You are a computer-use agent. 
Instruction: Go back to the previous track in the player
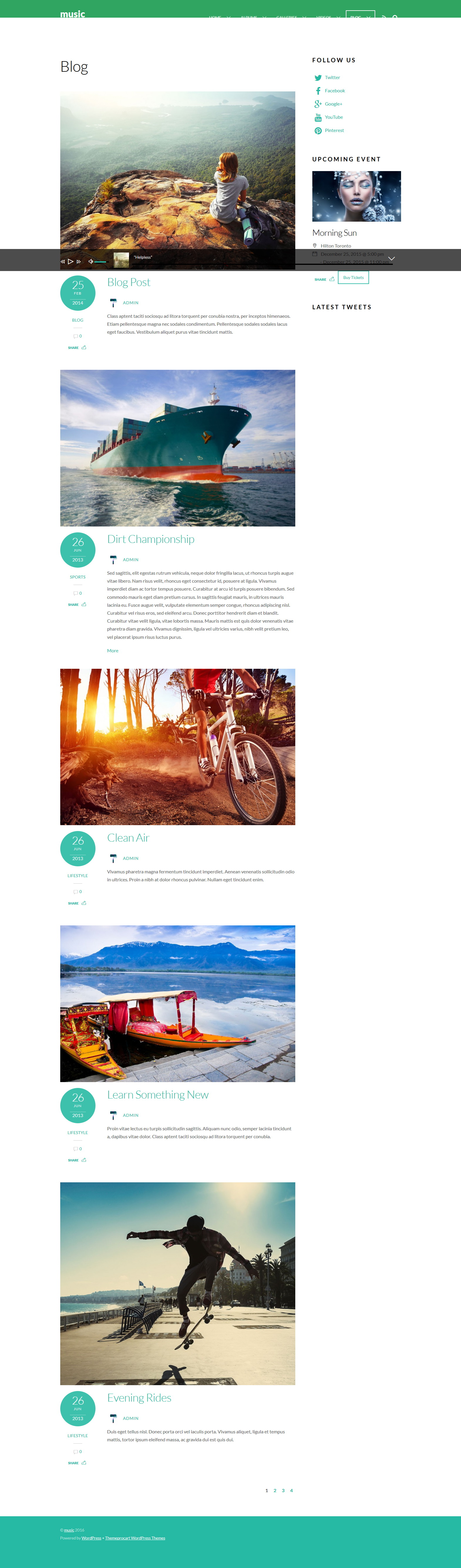[x=63, y=261]
